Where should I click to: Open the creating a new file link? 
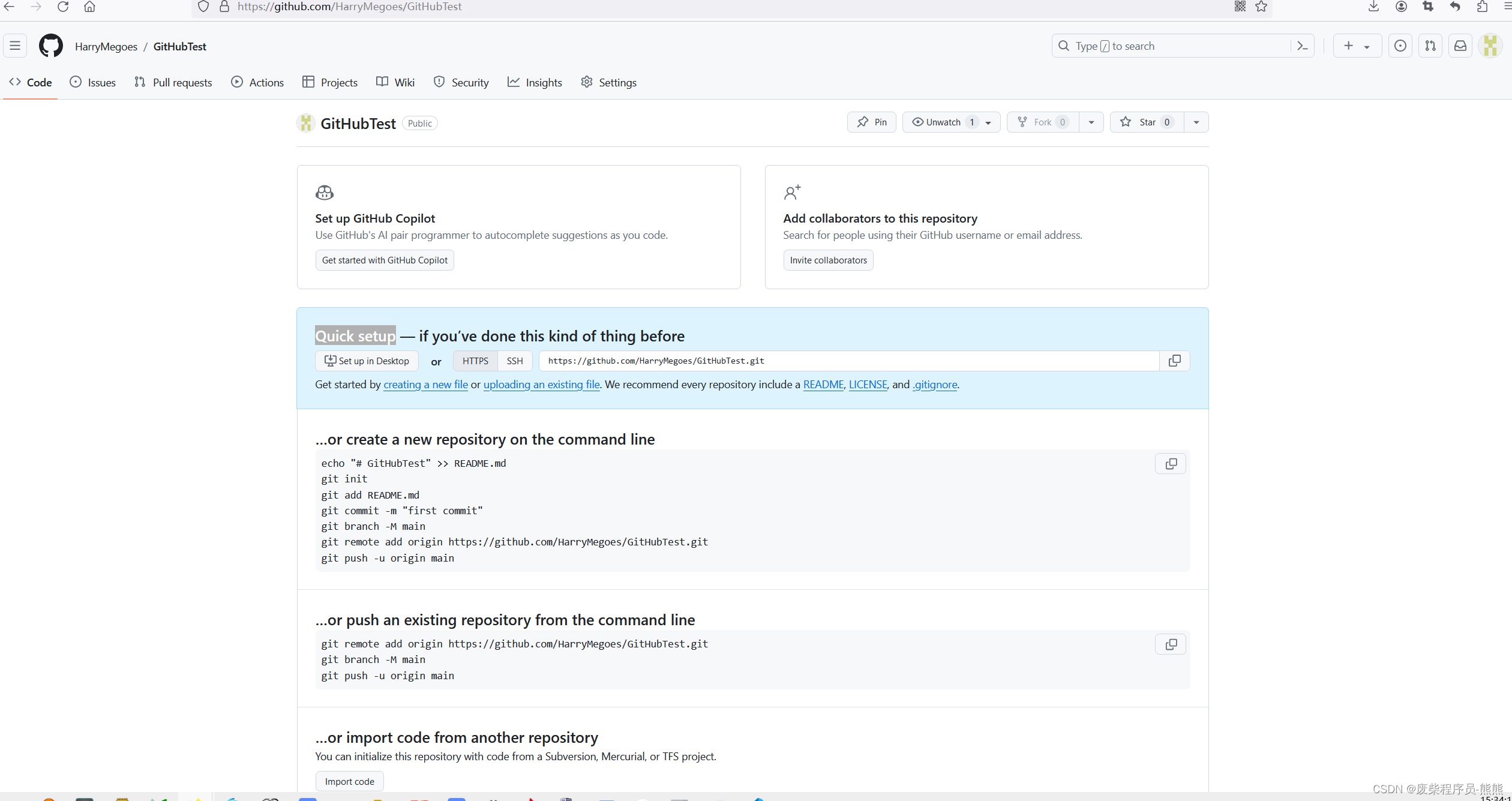coord(425,385)
